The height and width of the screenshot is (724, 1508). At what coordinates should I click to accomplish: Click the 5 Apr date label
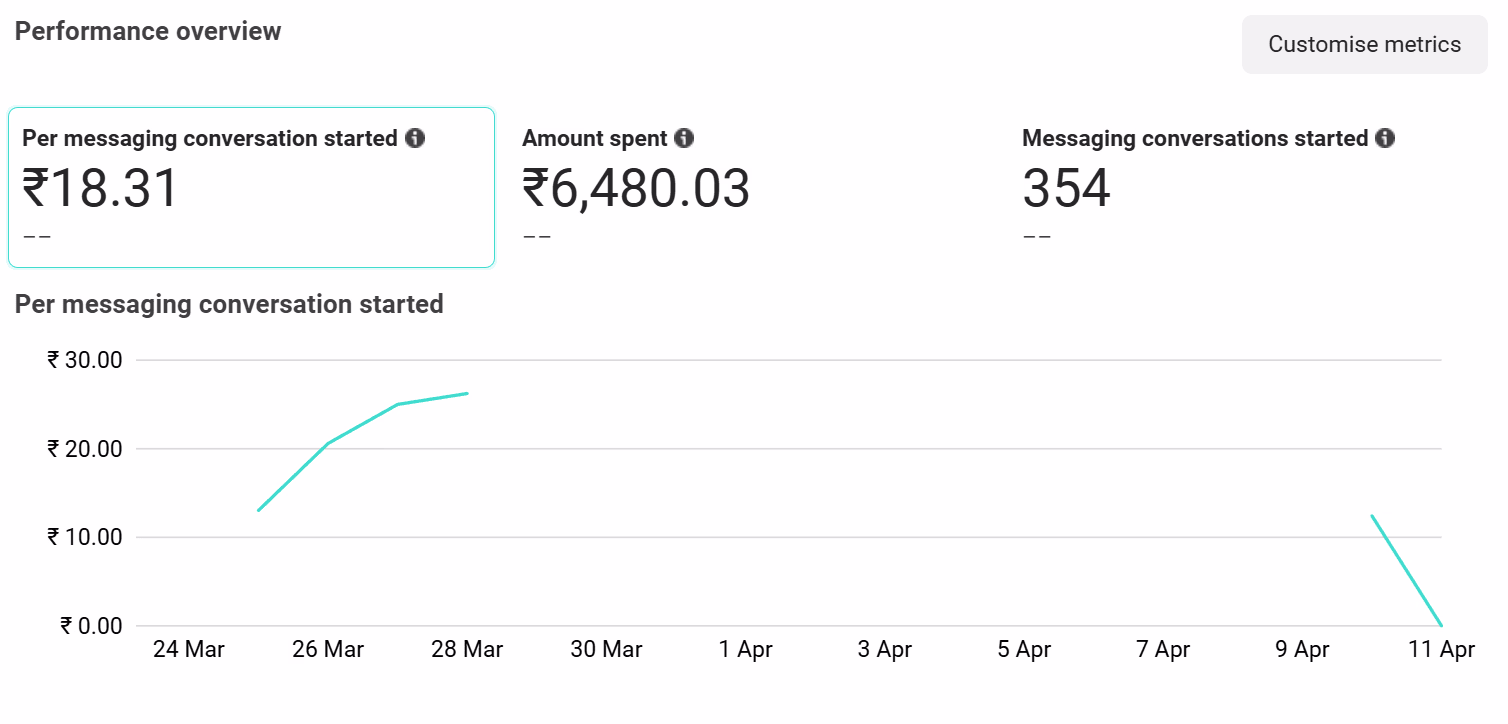click(1024, 649)
